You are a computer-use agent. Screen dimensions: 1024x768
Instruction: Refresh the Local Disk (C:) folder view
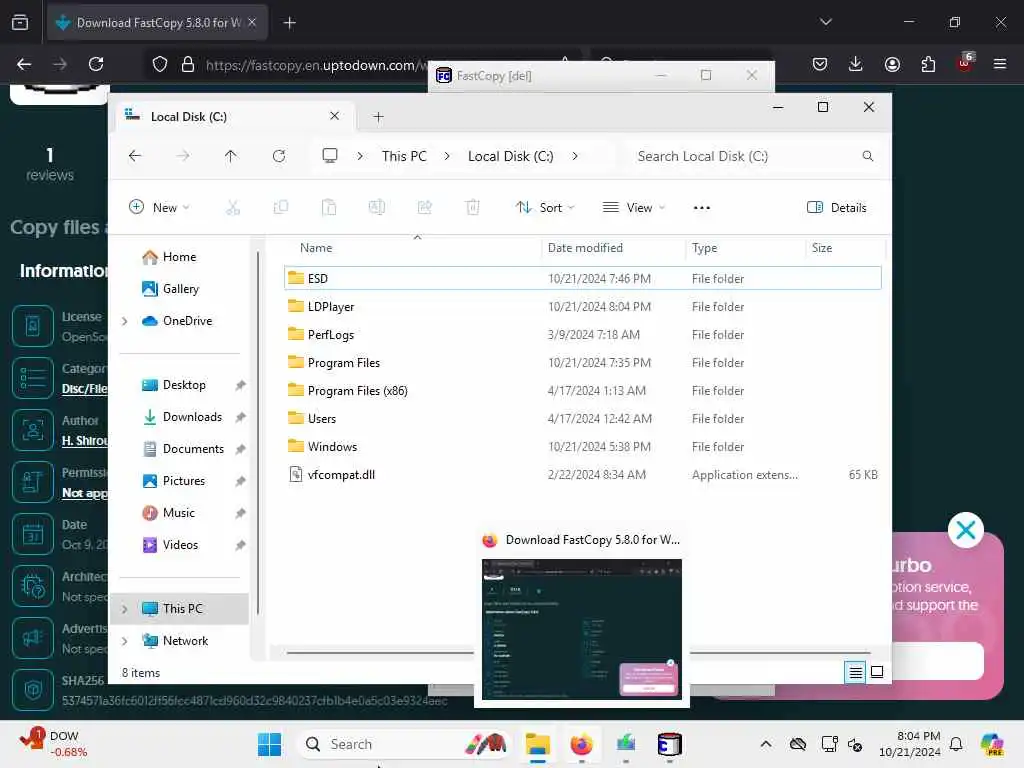(x=279, y=156)
